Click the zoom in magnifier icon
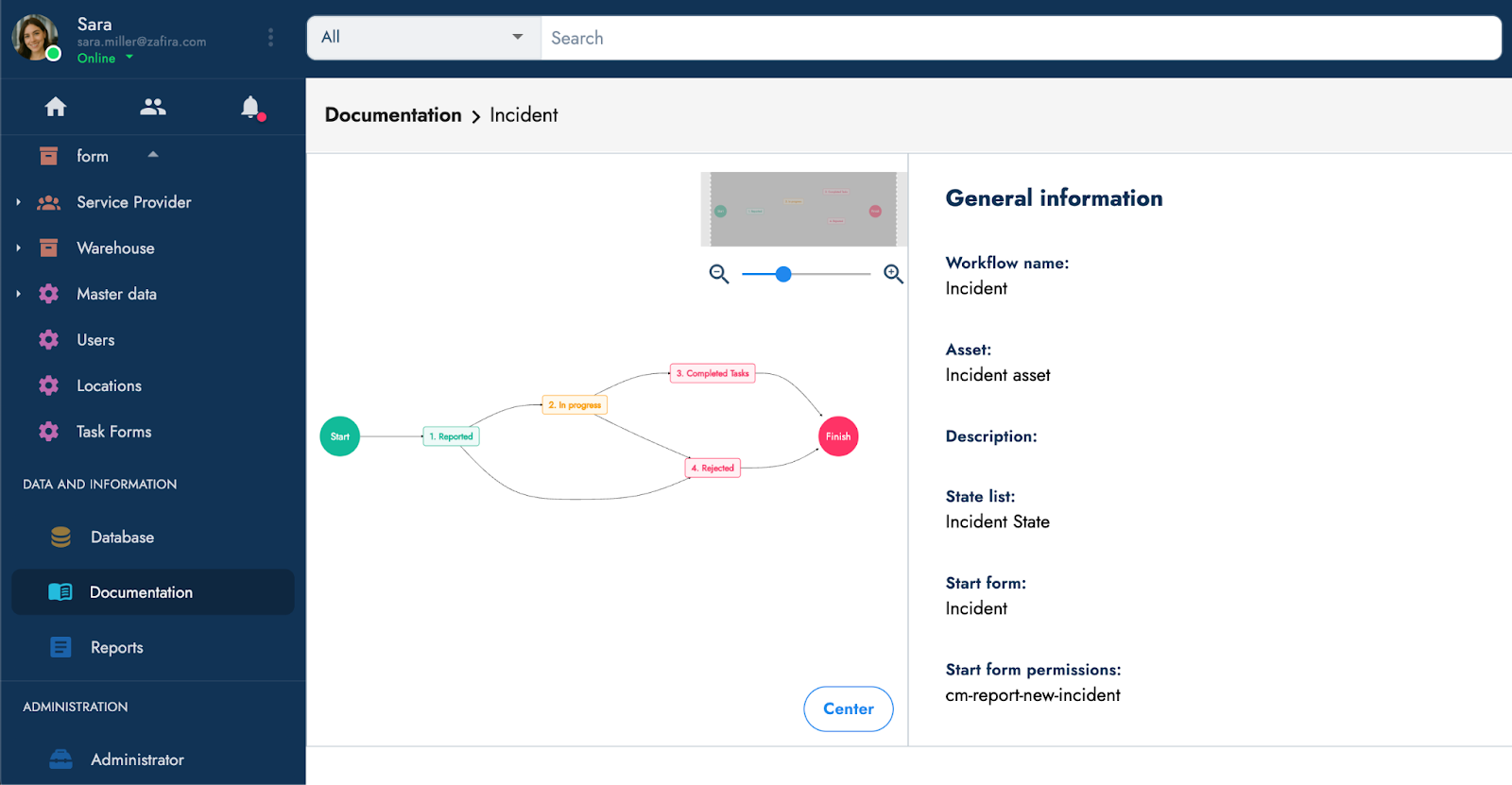The height and width of the screenshot is (785, 1512). point(893,274)
